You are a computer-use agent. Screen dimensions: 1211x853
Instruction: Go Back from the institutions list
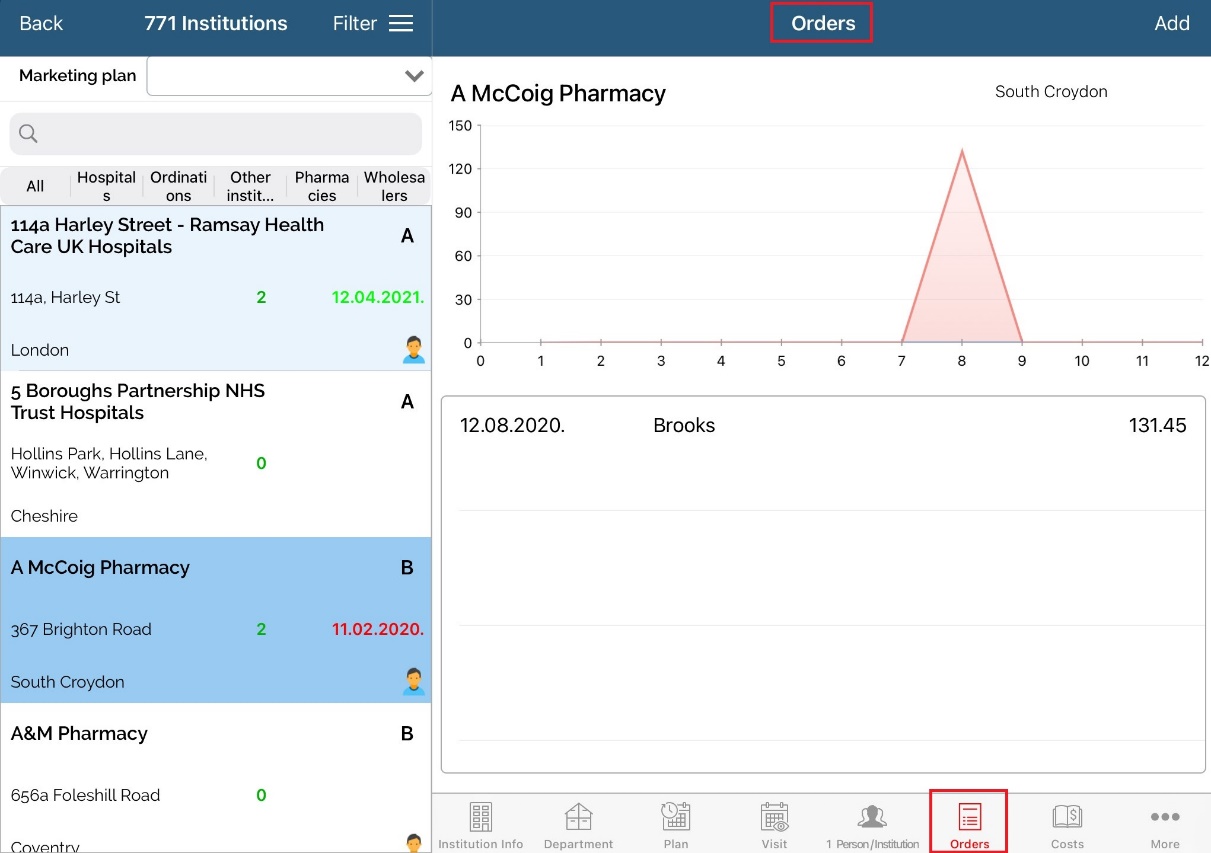41,24
